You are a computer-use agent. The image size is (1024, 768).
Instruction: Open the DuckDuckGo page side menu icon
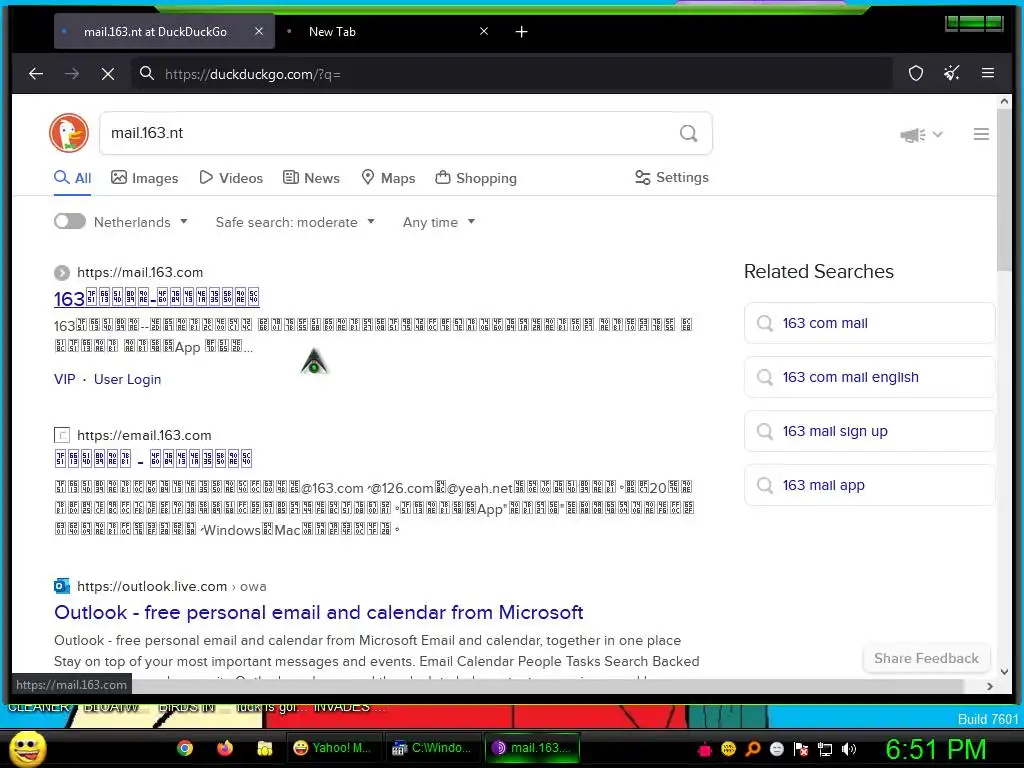981,134
